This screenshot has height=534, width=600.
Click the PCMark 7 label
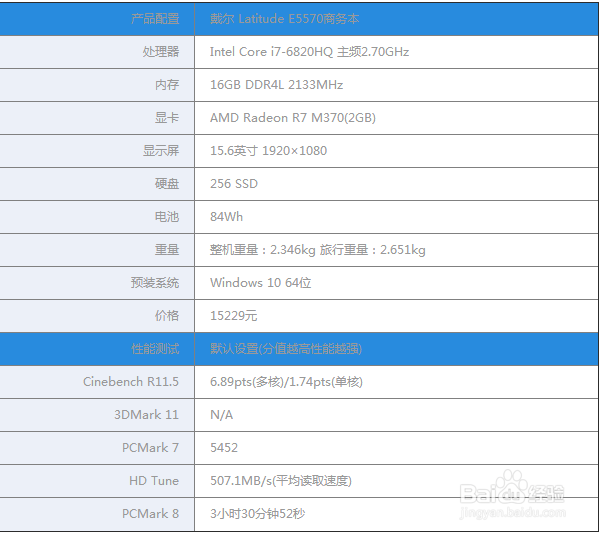tap(150, 448)
